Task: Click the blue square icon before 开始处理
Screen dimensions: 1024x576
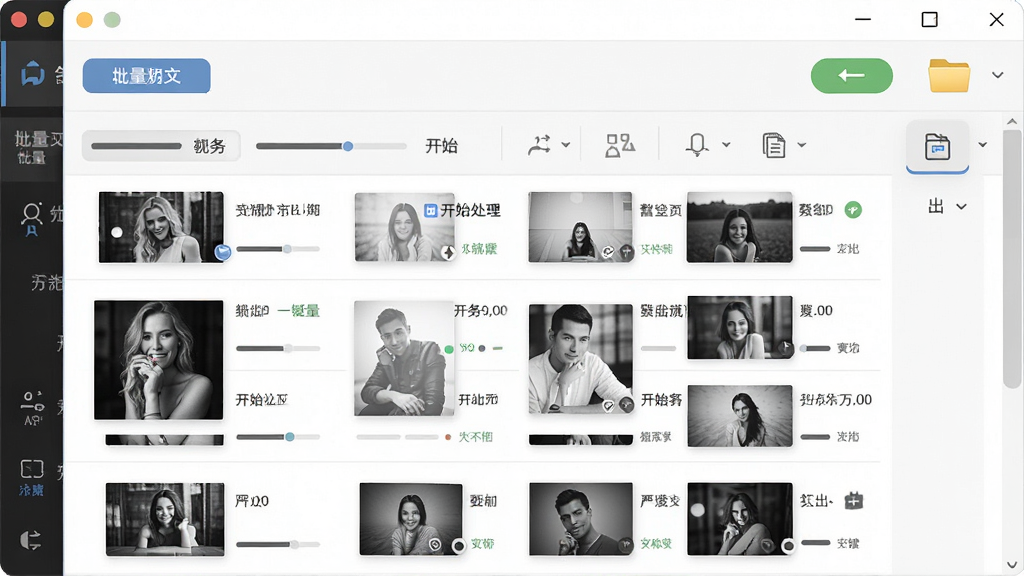Action: [x=430, y=210]
